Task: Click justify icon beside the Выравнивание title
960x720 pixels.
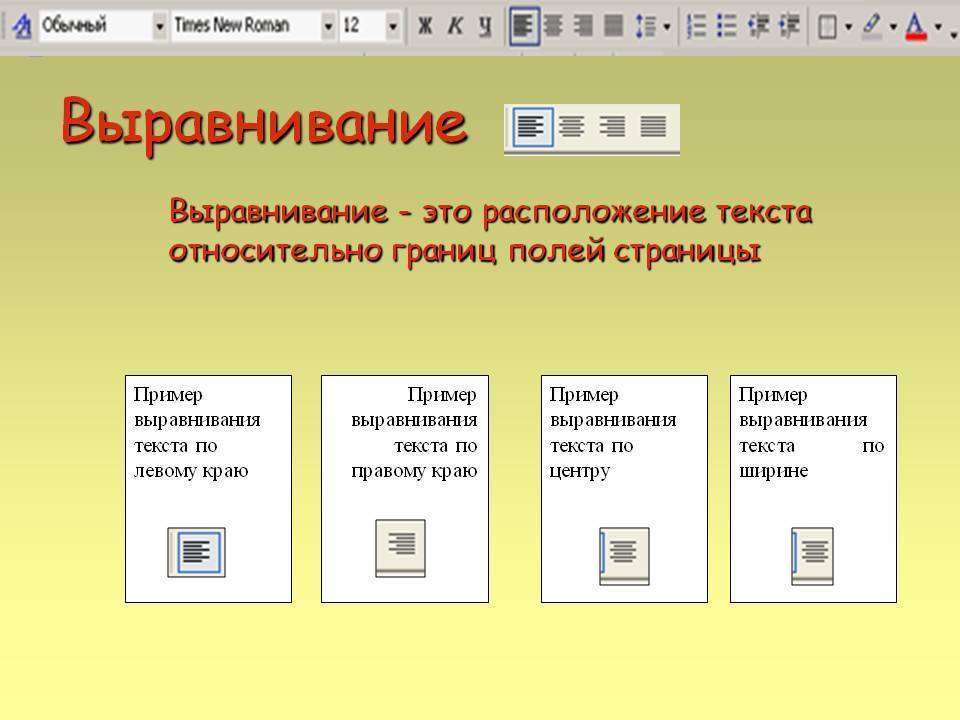Action: (653, 127)
